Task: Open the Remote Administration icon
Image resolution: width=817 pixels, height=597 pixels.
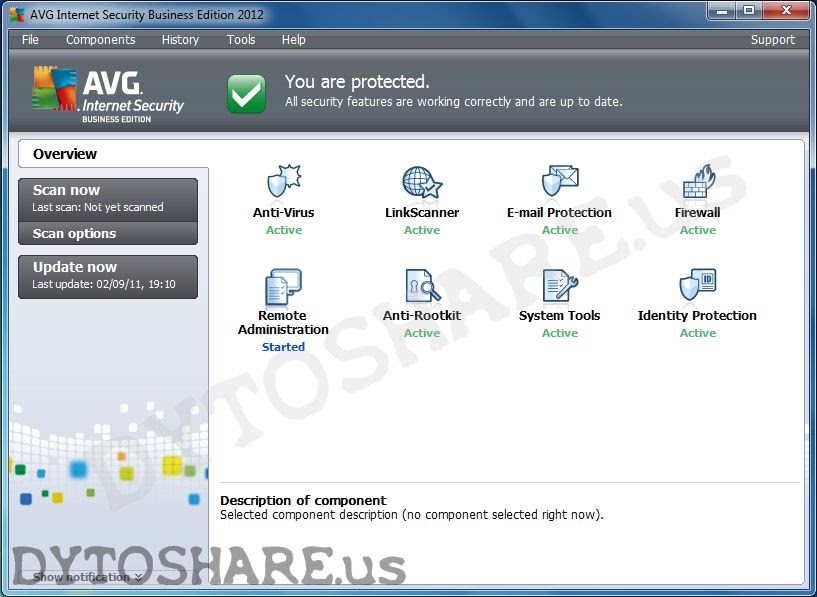Action: 283,286
